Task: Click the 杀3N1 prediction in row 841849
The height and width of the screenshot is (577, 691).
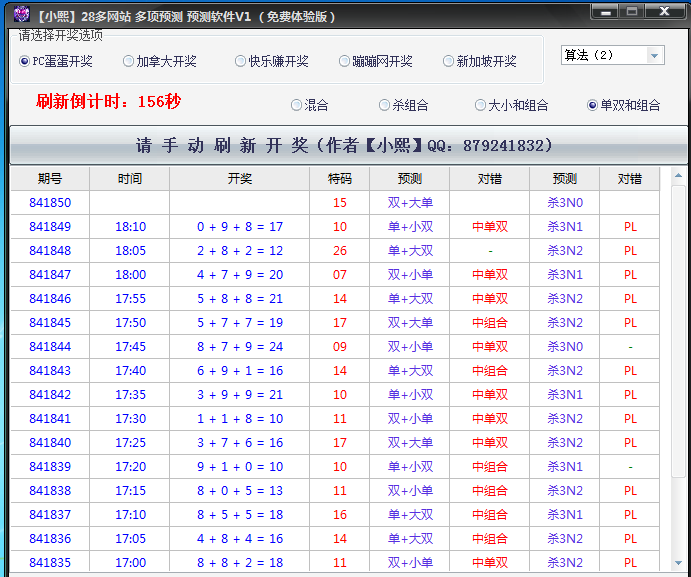Action: [x=565, y=227]
